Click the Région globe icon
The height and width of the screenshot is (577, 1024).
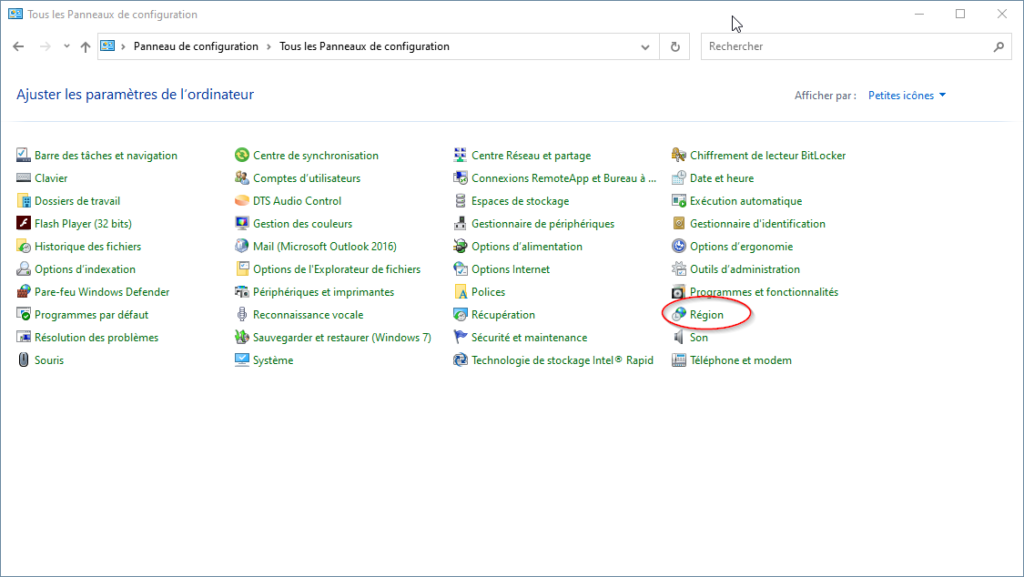tap(679, 315)
